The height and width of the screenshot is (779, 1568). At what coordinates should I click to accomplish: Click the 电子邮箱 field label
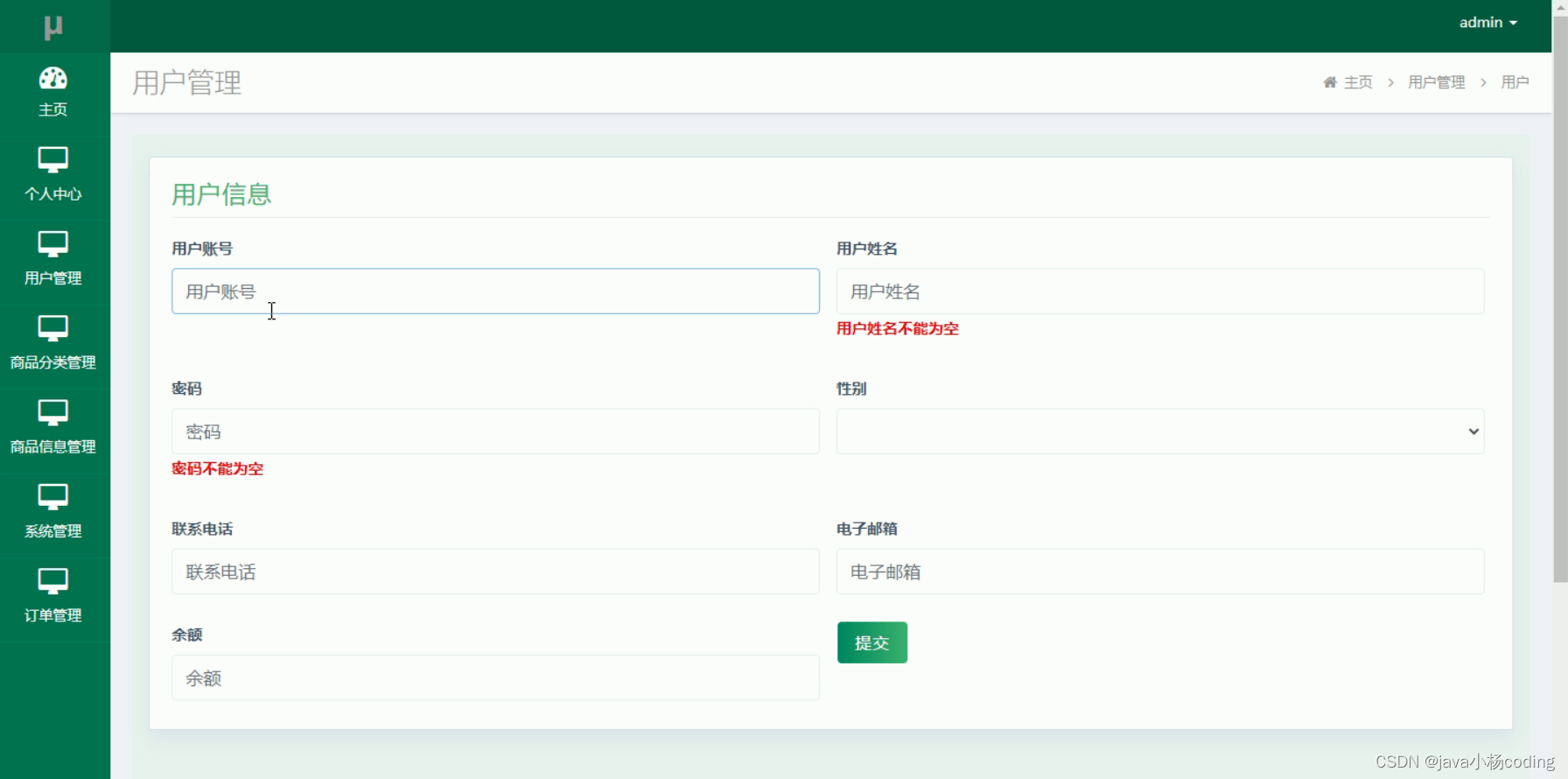(x=867, y=529)
